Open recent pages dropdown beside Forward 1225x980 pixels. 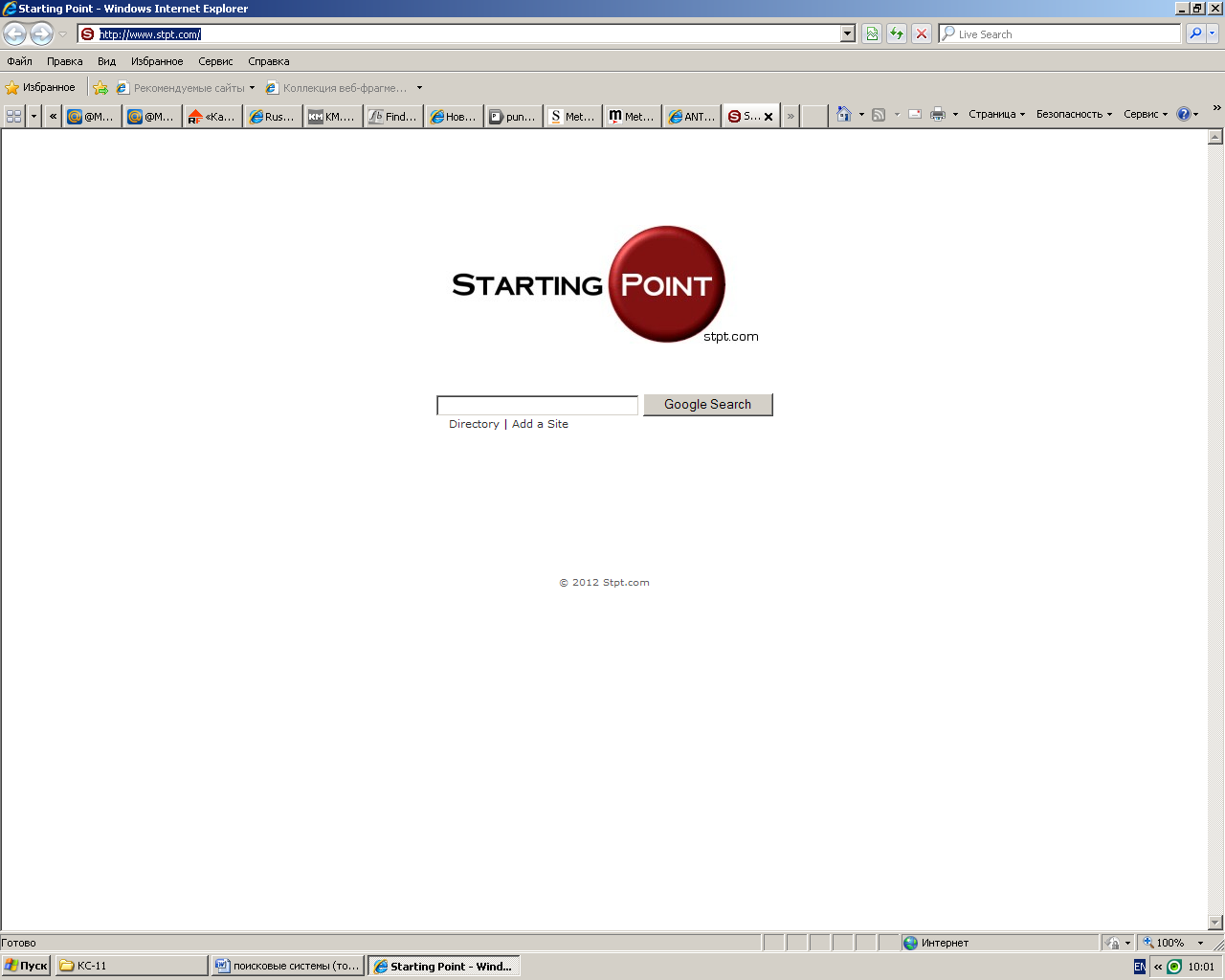click(x=62, y=34)
